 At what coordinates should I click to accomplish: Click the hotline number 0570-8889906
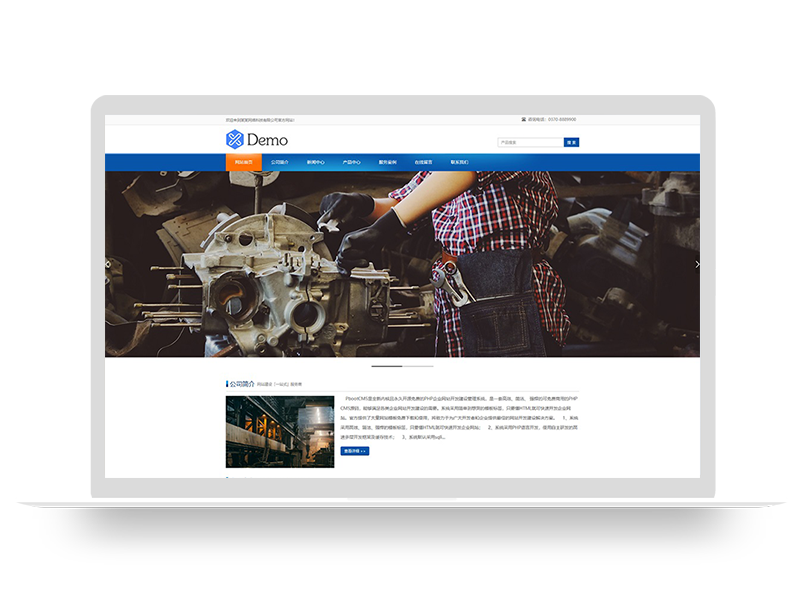pos(562,119)
